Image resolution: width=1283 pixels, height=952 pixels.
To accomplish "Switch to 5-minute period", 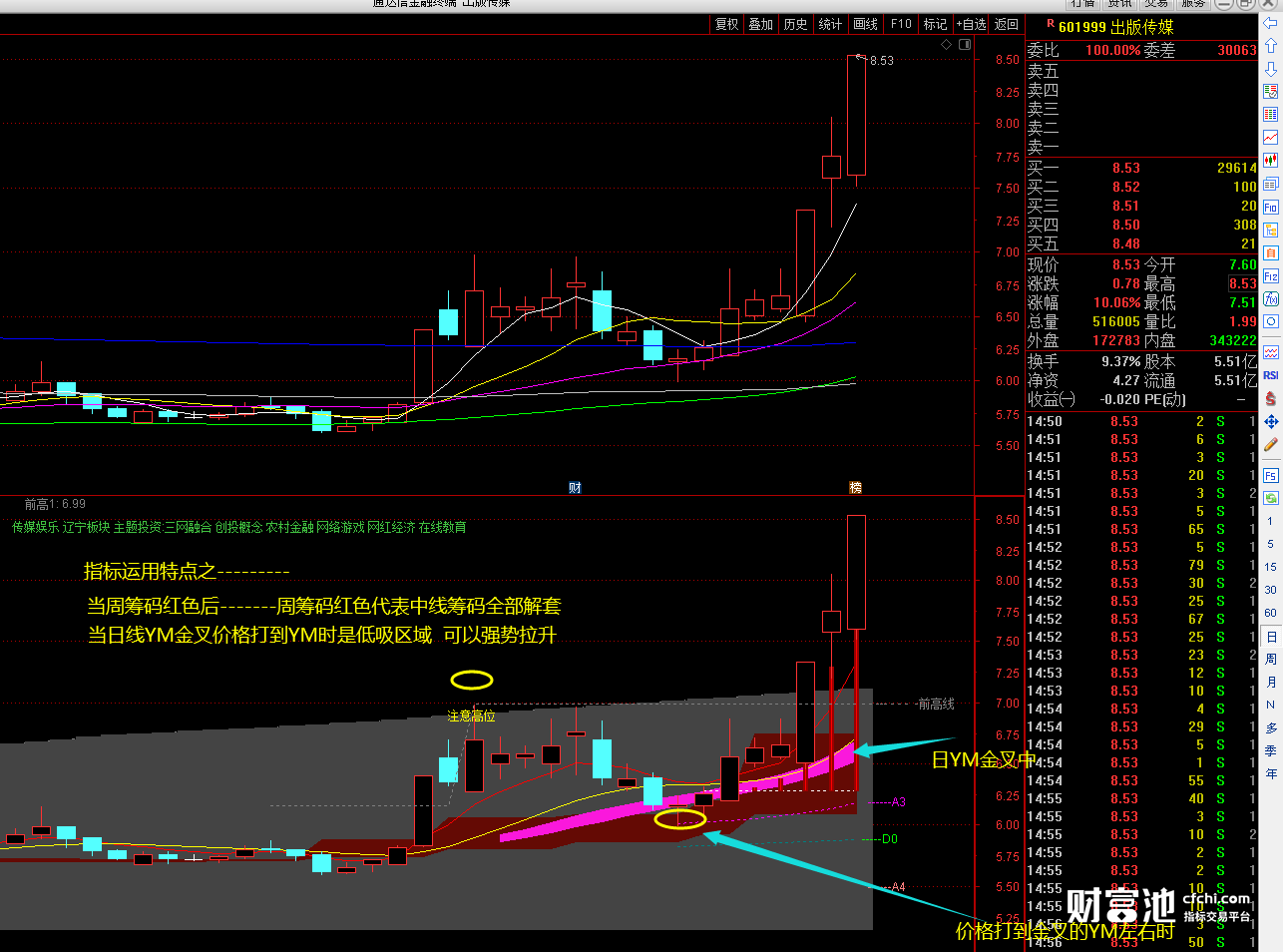I will point(1270,545).
